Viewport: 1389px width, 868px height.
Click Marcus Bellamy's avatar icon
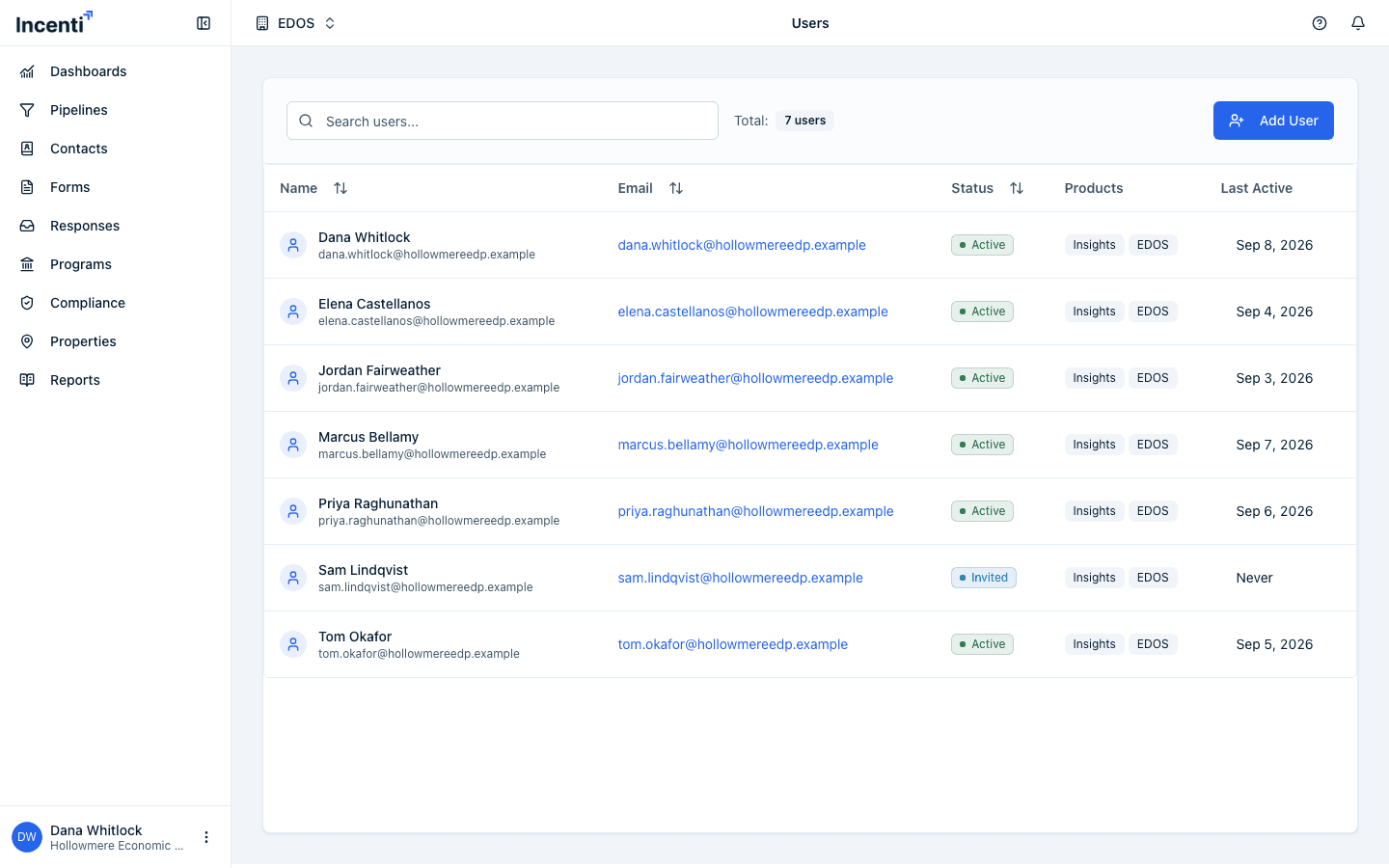coord(293,445)
